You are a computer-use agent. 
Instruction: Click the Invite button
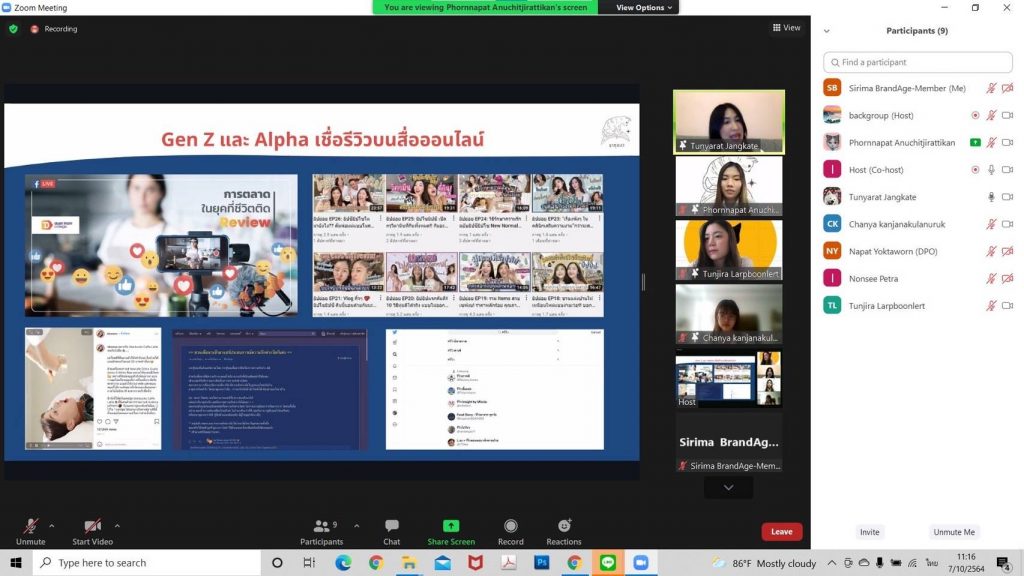(x=870, y=532)
